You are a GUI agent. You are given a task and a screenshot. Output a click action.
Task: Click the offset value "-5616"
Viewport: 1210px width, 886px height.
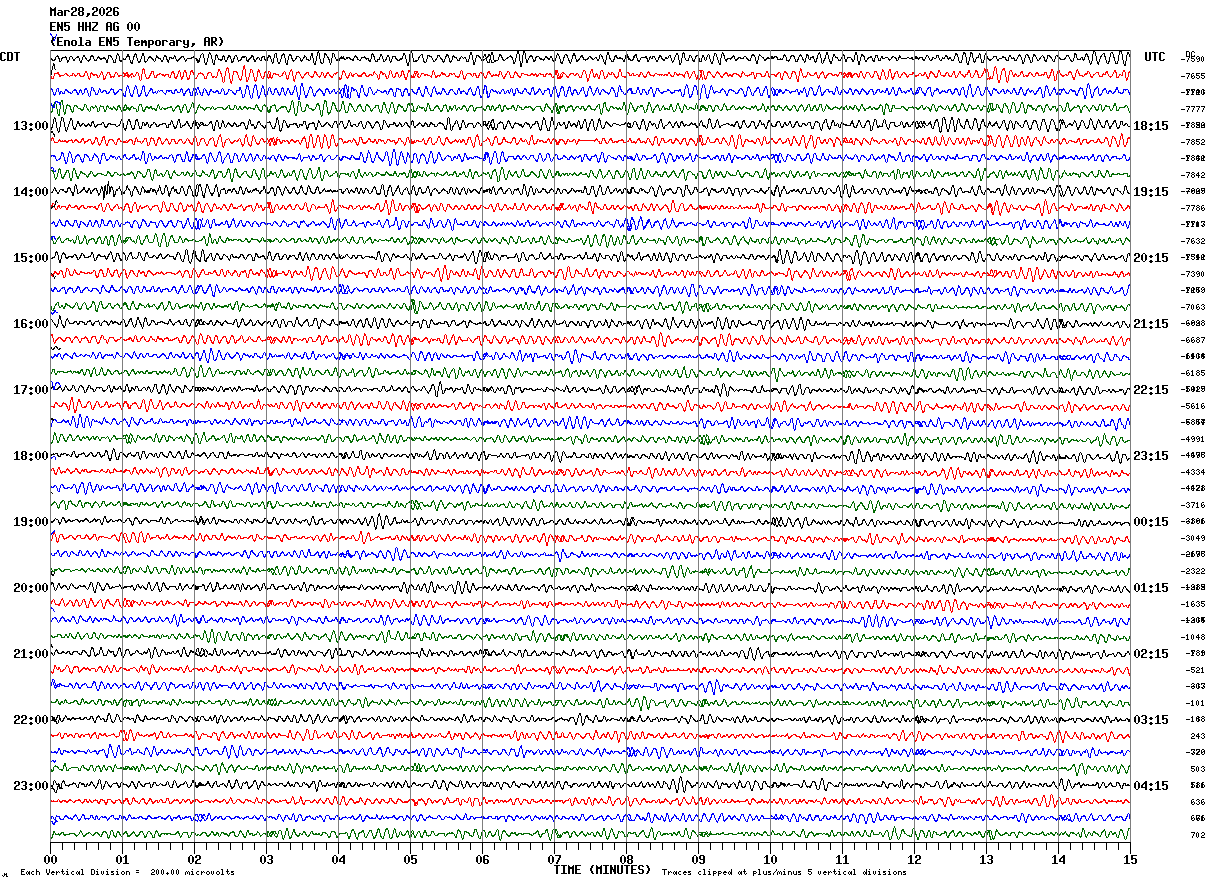[x=1193, y=406]
